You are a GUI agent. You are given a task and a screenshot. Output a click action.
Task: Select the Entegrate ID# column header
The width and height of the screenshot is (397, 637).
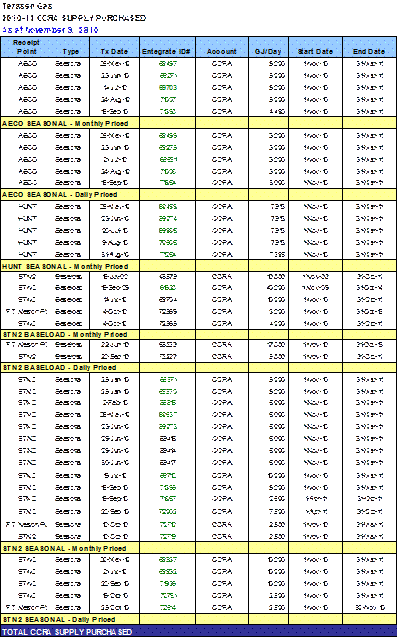coord(167,52)
